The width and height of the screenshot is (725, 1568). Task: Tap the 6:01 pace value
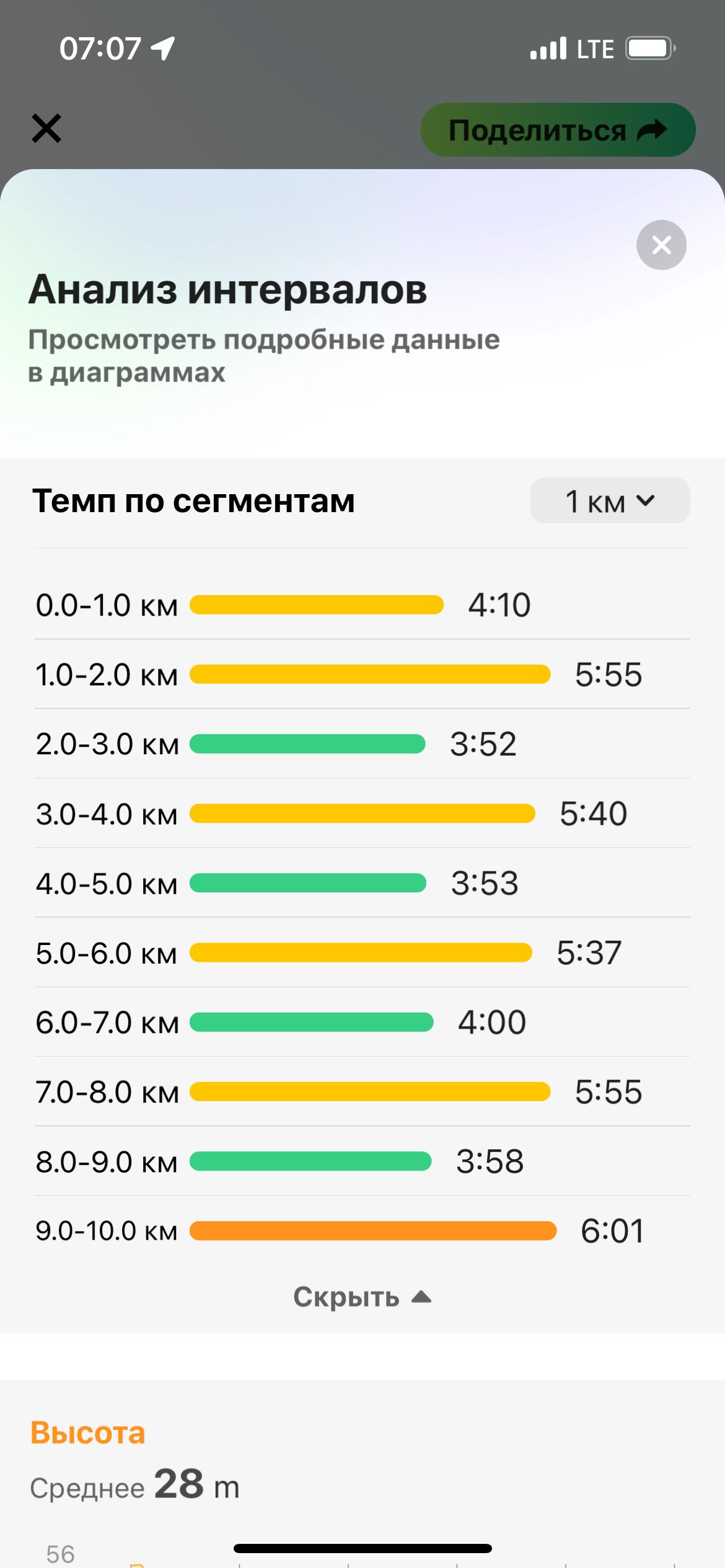pos(612,1231)
